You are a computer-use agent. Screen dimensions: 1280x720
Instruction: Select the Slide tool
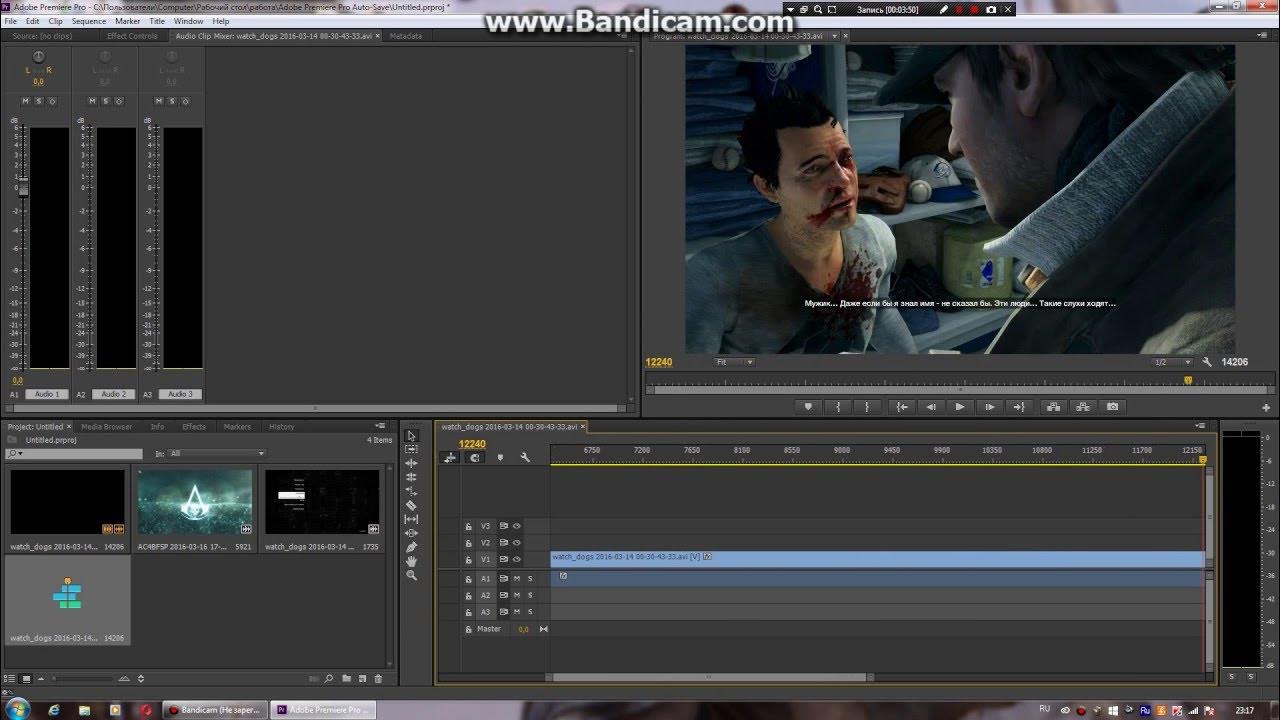(411, 534)
